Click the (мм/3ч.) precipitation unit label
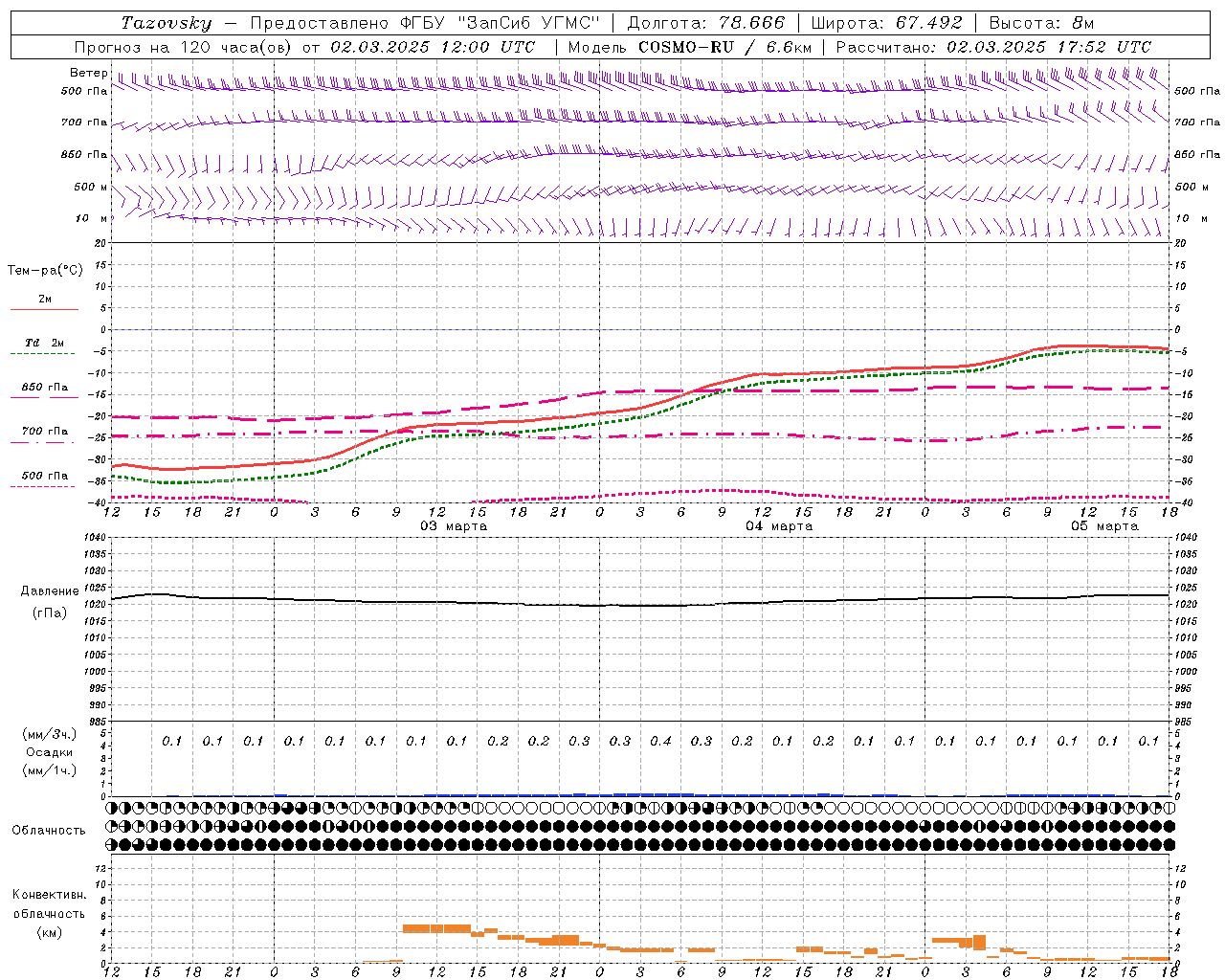Image resolution: width=1225 pixels, height=980 pixels. (x=50, y=734)
